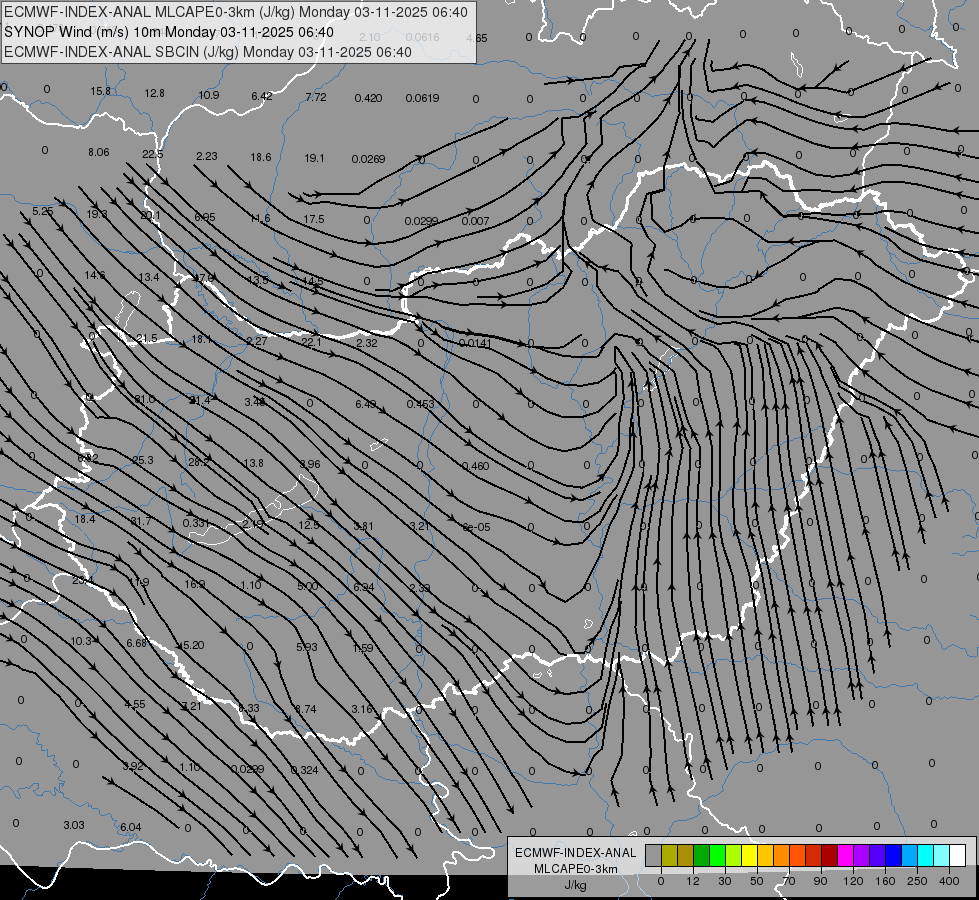Click the map value '5.00'

click(x=307, y=586)
